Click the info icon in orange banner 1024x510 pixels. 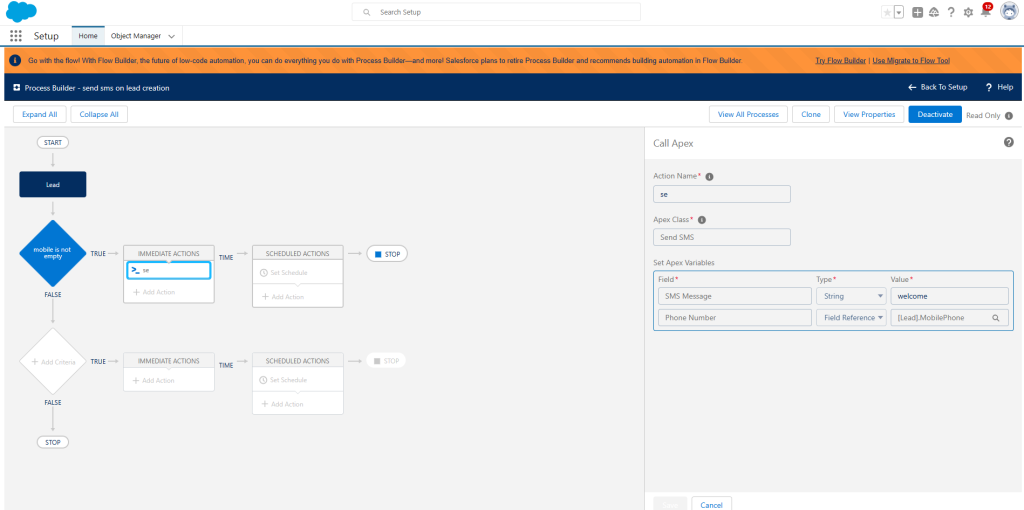15,60
